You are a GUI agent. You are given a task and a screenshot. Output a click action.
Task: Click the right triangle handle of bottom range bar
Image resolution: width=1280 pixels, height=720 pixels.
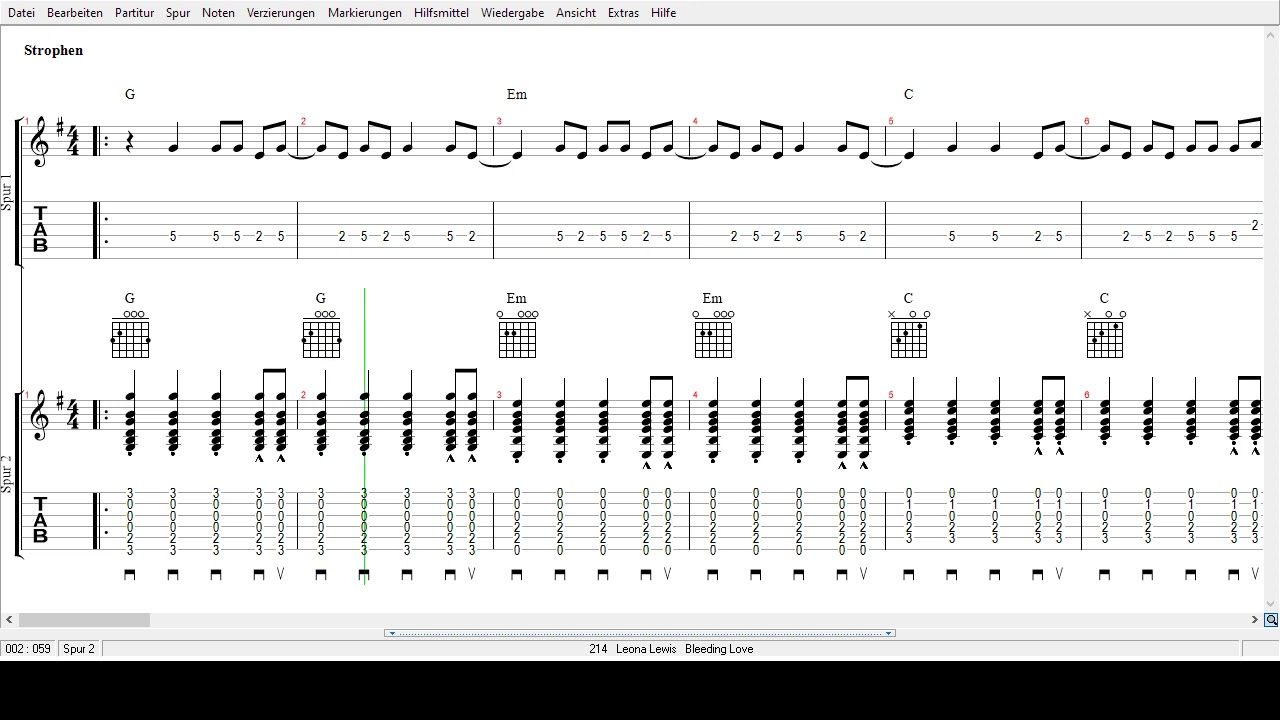pyautogui.click(x=888, y=633)
